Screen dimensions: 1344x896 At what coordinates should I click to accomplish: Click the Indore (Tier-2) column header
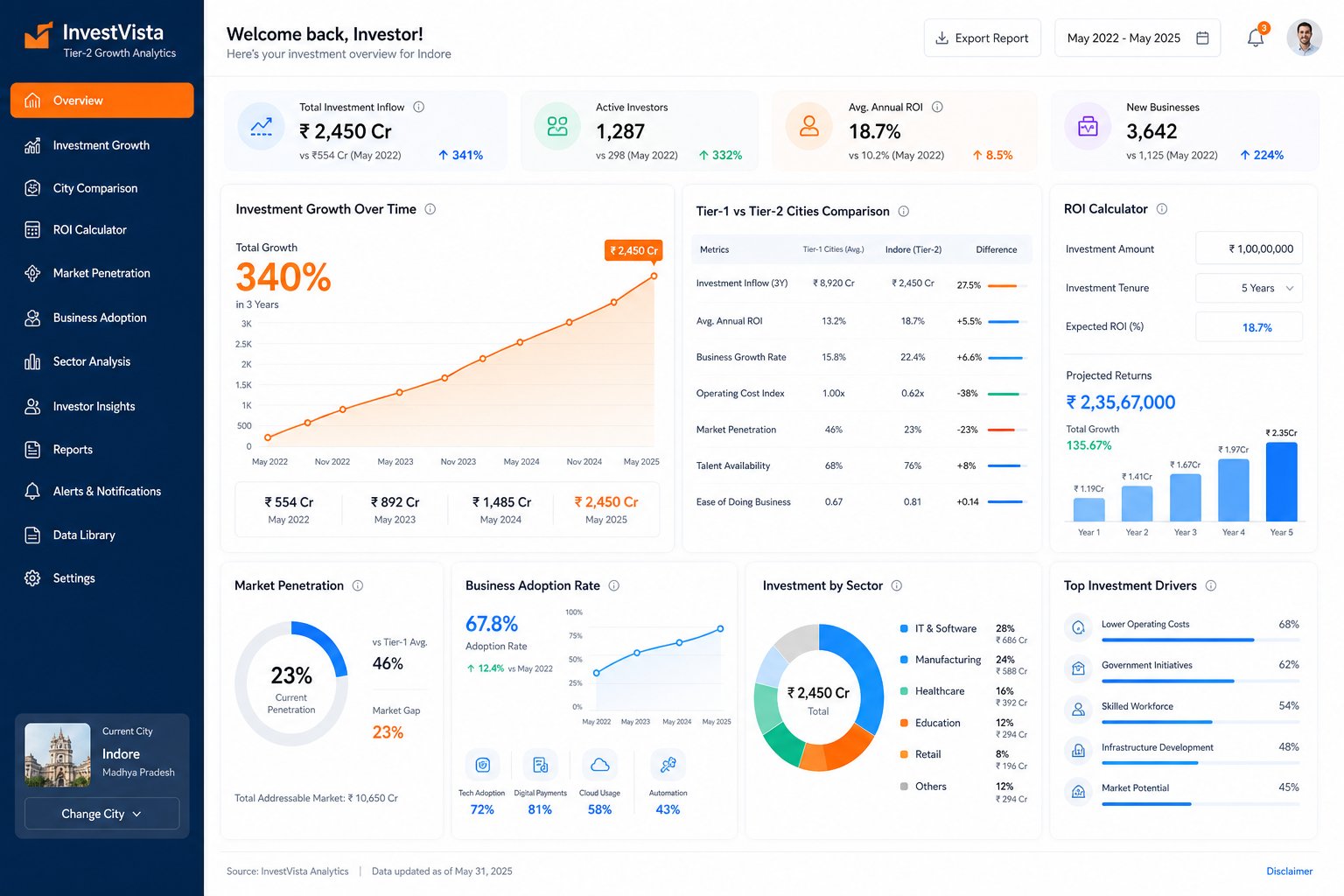pyautogui.click(x=913, y=249)
